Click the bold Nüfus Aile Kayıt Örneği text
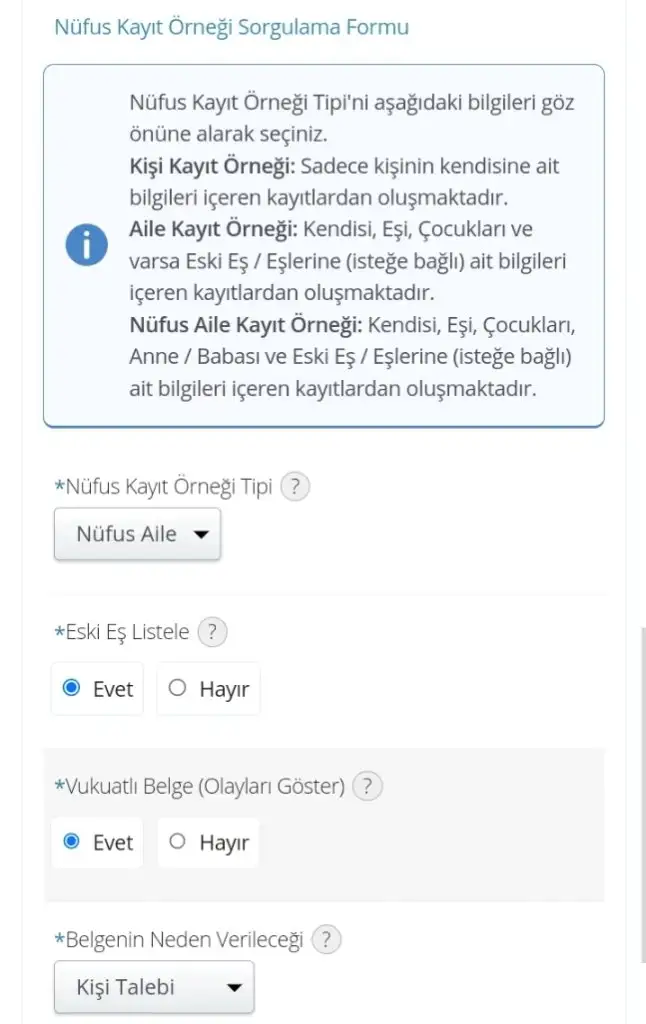 click(246, 326)
